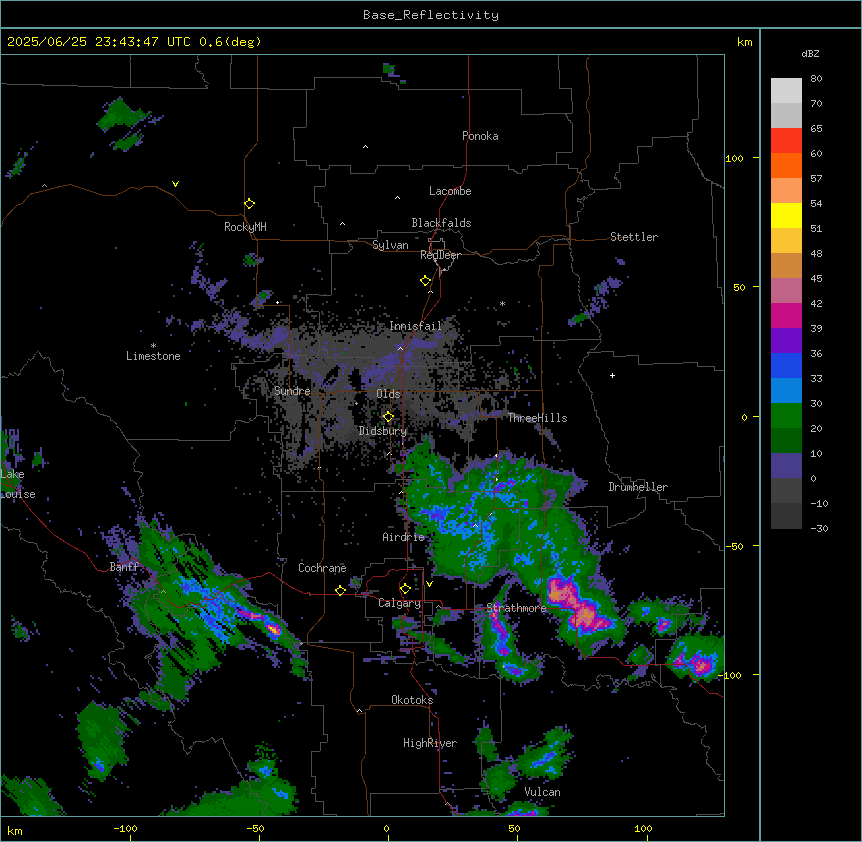Viewport: 862px width, 842px height.
Task: Select the yellow 51-54 dBZ legend swatch
Action: coord(786,215)
